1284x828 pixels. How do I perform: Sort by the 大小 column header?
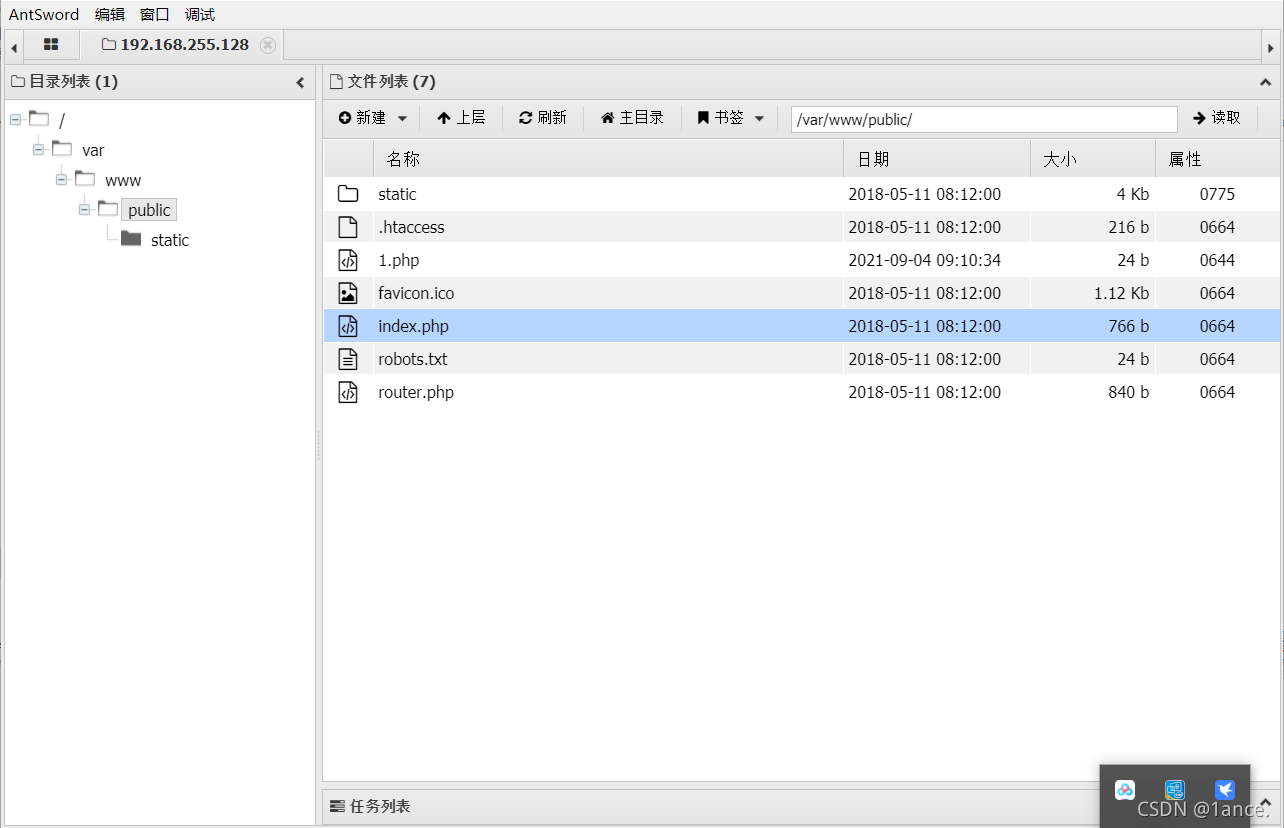tap(1093, 159)
